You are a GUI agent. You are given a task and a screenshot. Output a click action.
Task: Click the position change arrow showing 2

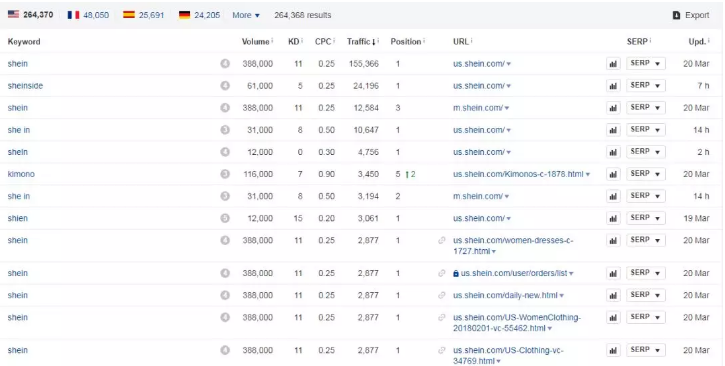point(410,174)
